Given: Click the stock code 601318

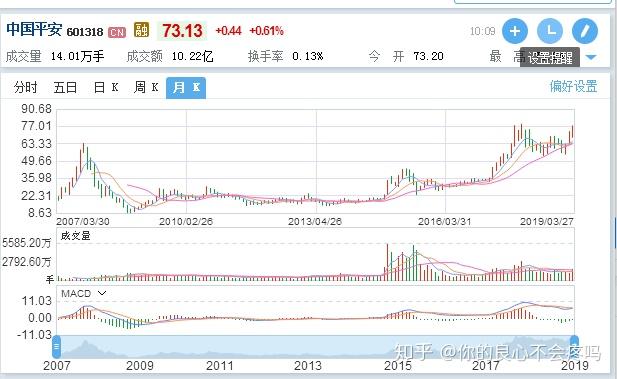Looking at the screenshot, I should coord(85,32).
